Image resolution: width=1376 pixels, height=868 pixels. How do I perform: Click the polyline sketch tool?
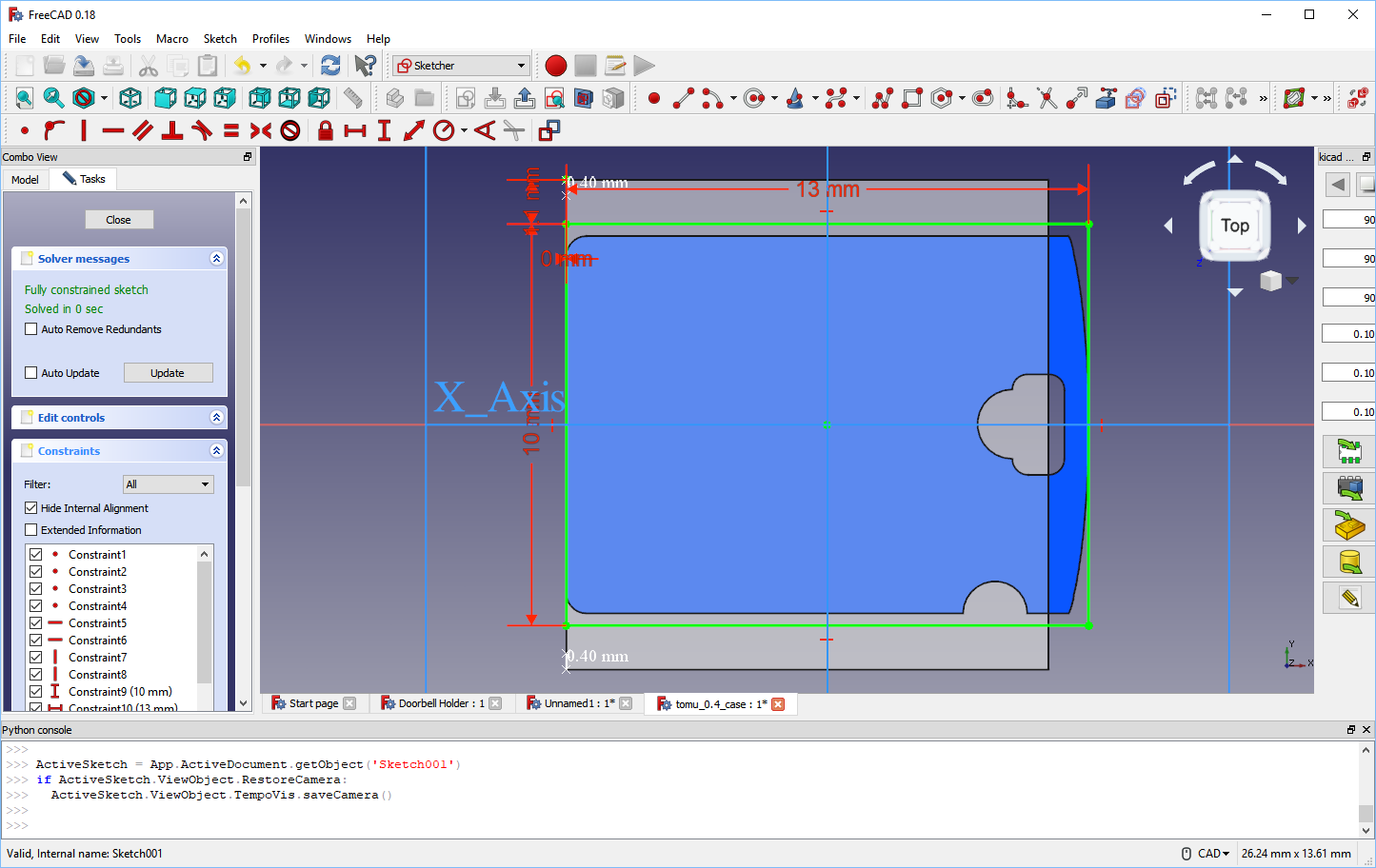[x=883, y=98]
